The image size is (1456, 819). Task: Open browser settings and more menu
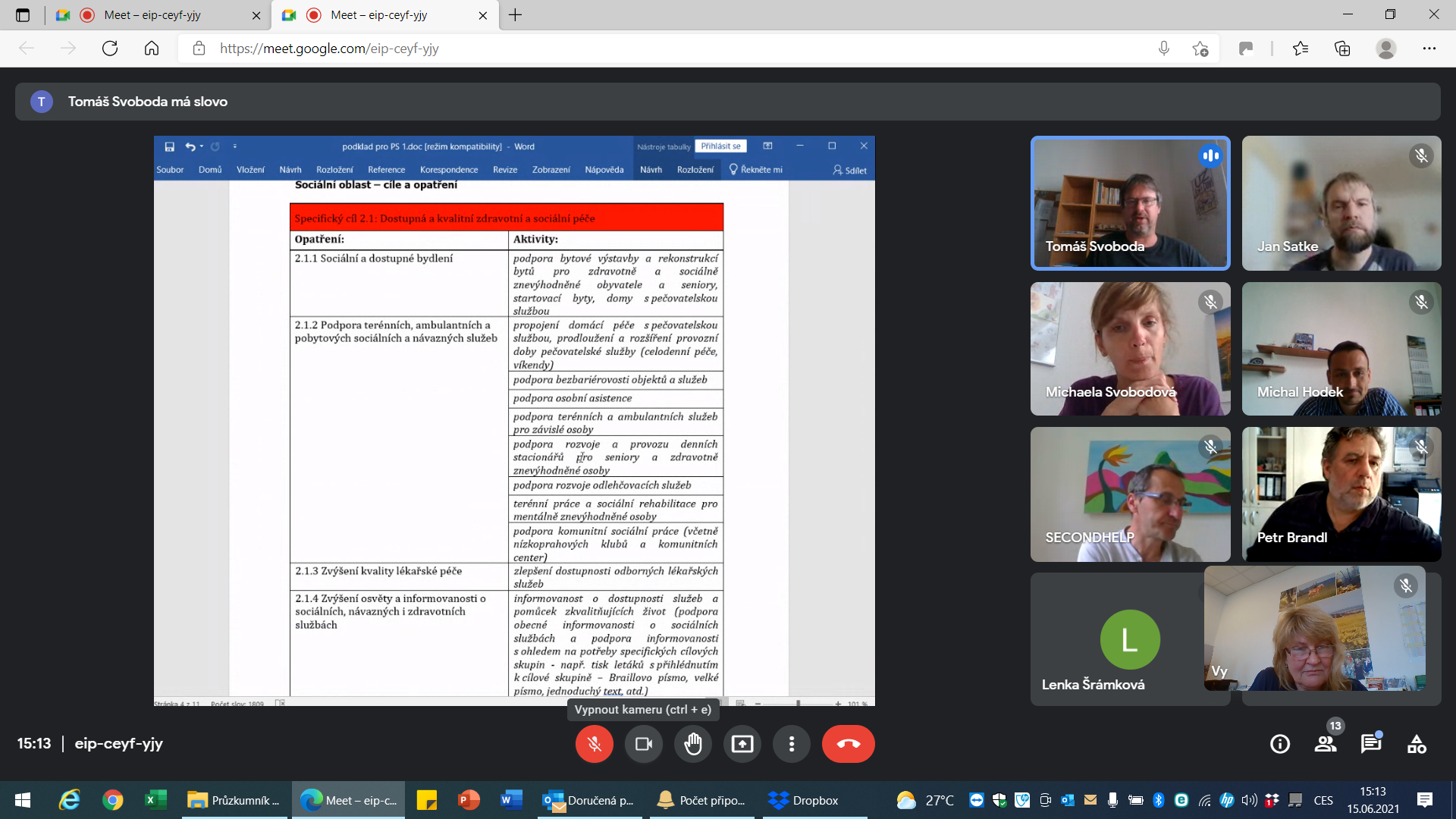click(x=1429, y=49)
